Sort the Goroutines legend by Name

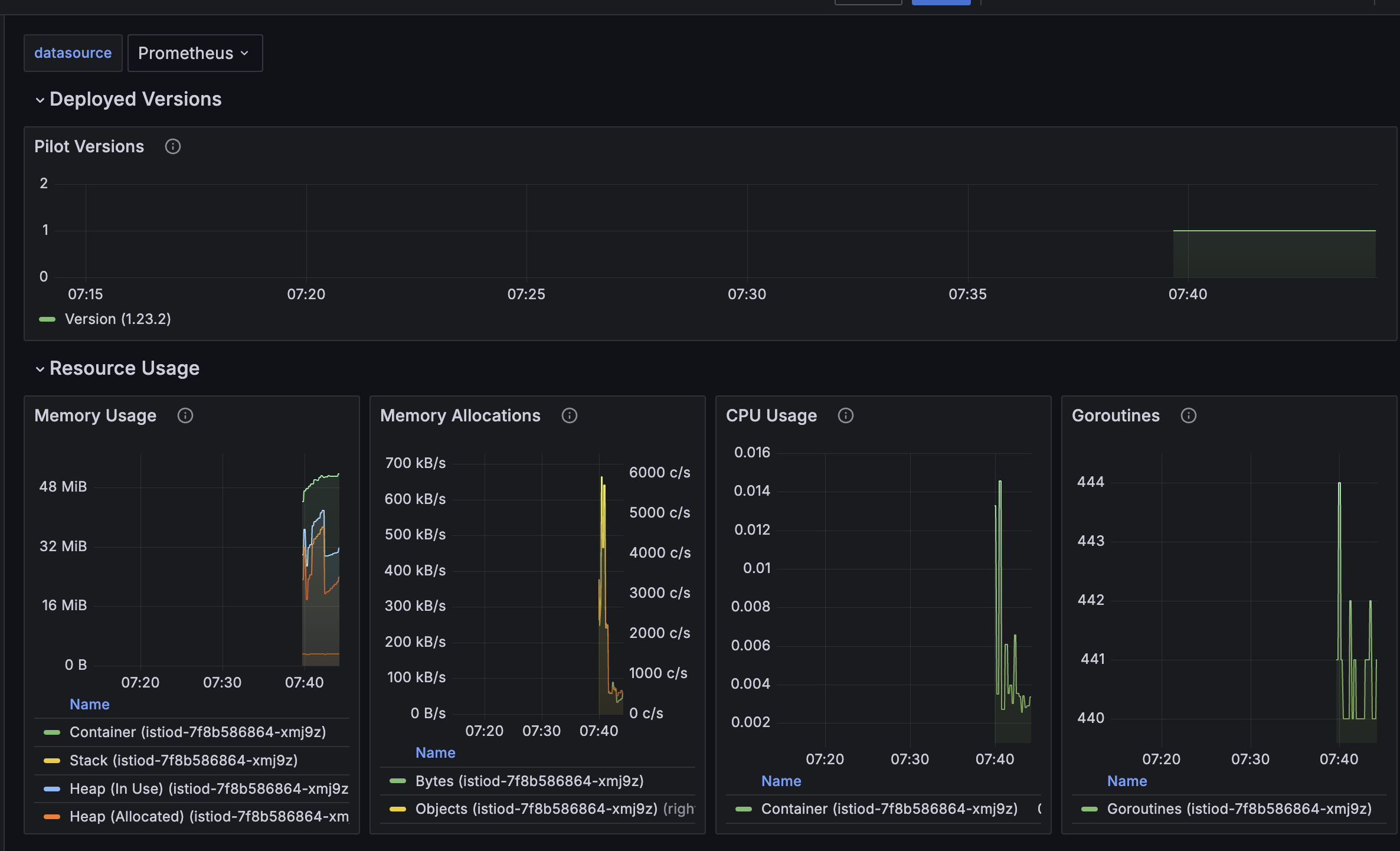point(1127,781)
